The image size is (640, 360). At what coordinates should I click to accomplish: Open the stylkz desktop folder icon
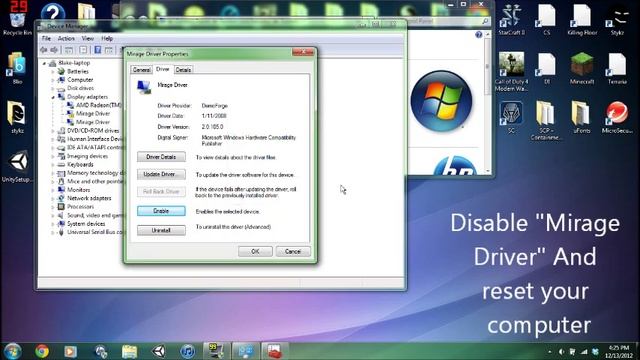coord(17,117)
